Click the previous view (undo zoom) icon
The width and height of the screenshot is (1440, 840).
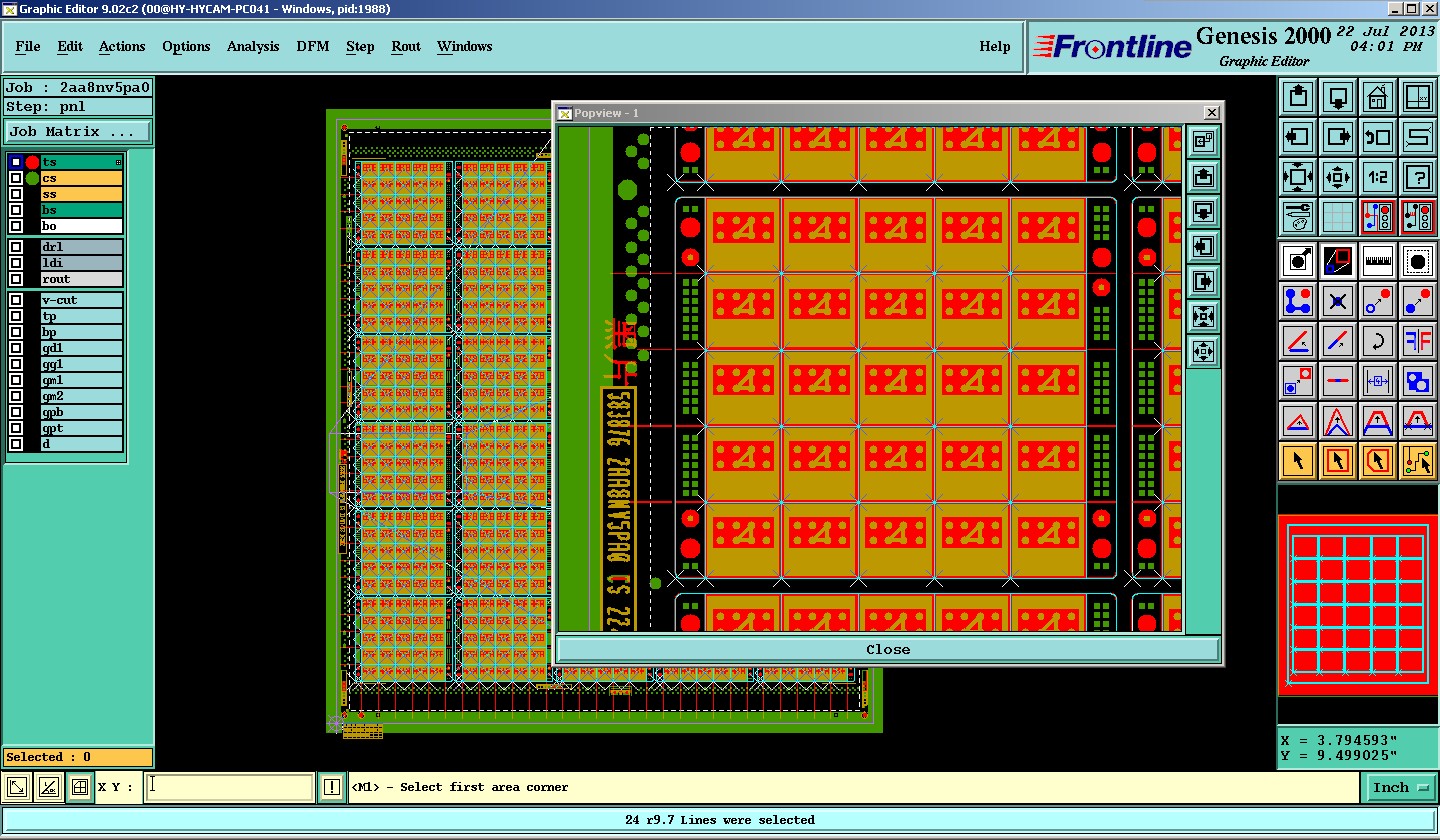point(1378,136)
